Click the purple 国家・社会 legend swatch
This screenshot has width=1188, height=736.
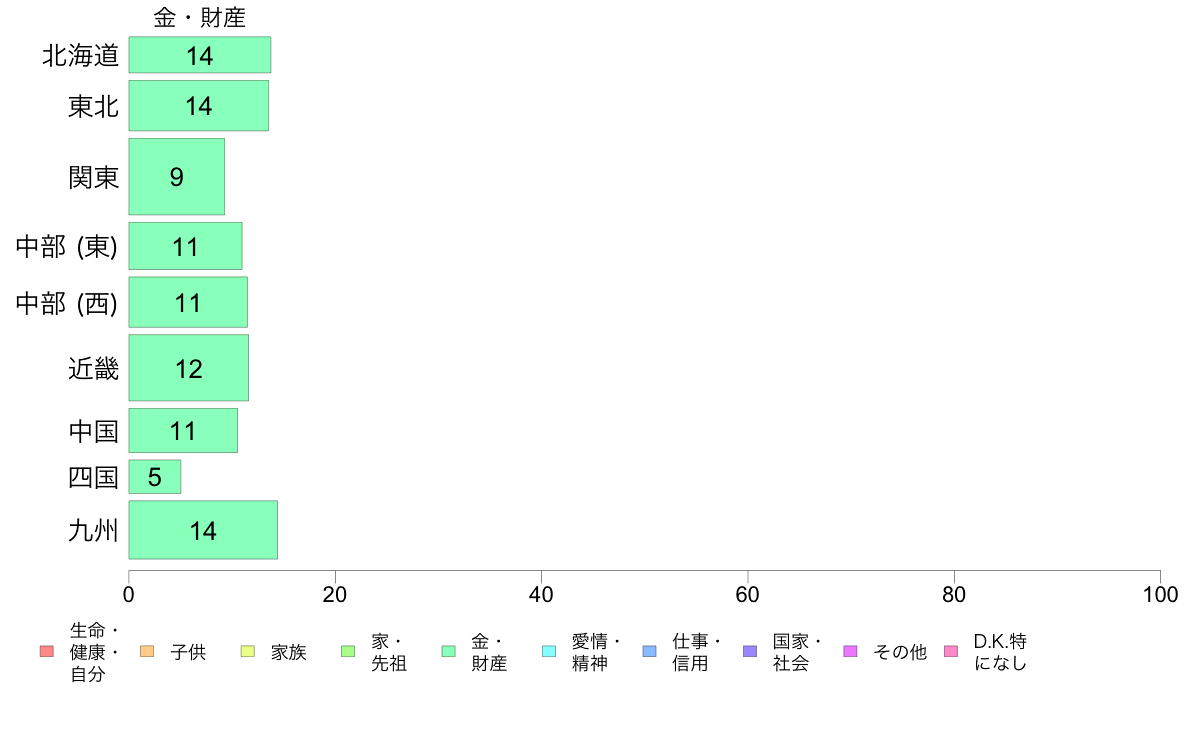point(750,651)
